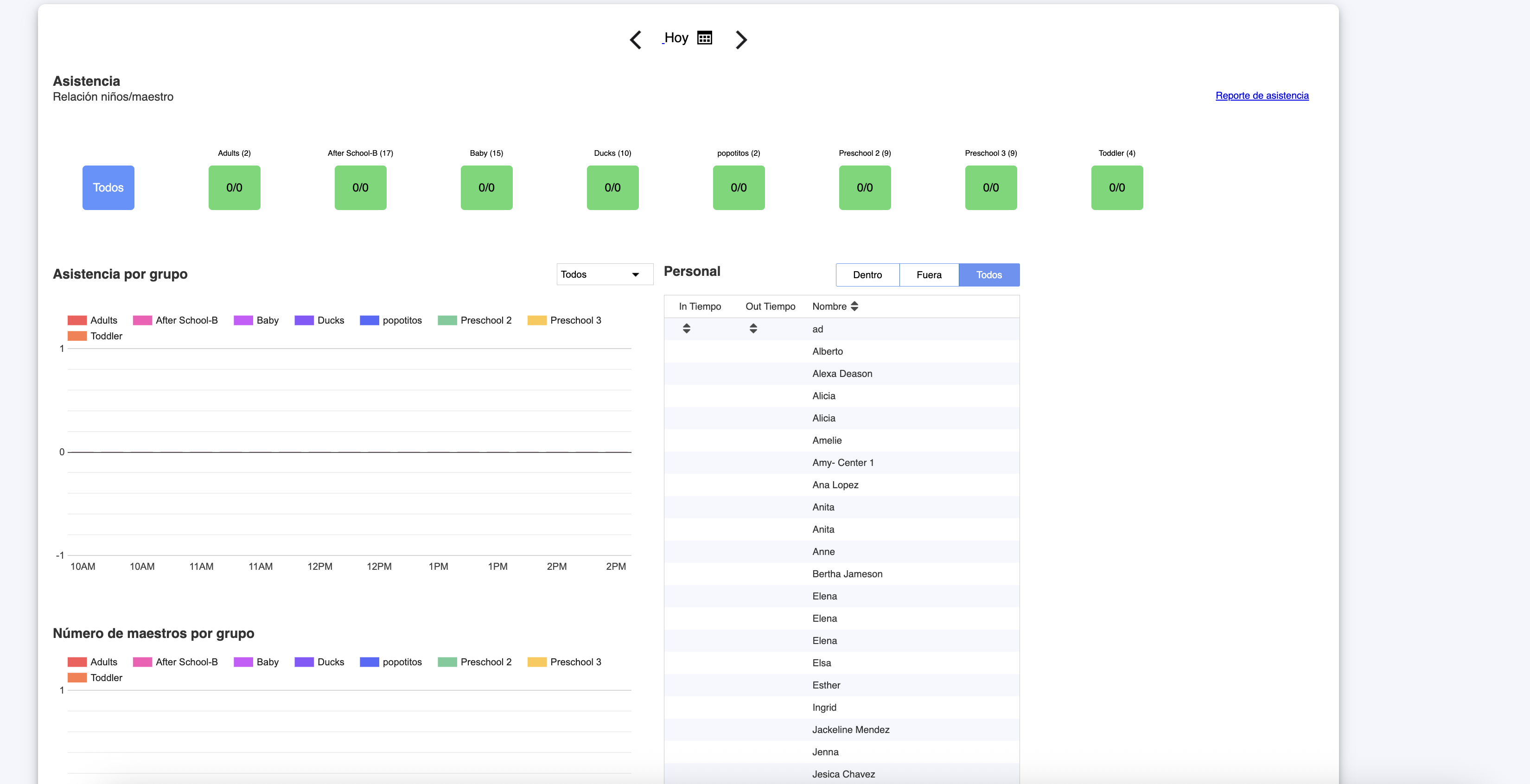Click dropdown arrow in group selector
The height and width of the screenshot is (784, 1530).
(636, 274)
